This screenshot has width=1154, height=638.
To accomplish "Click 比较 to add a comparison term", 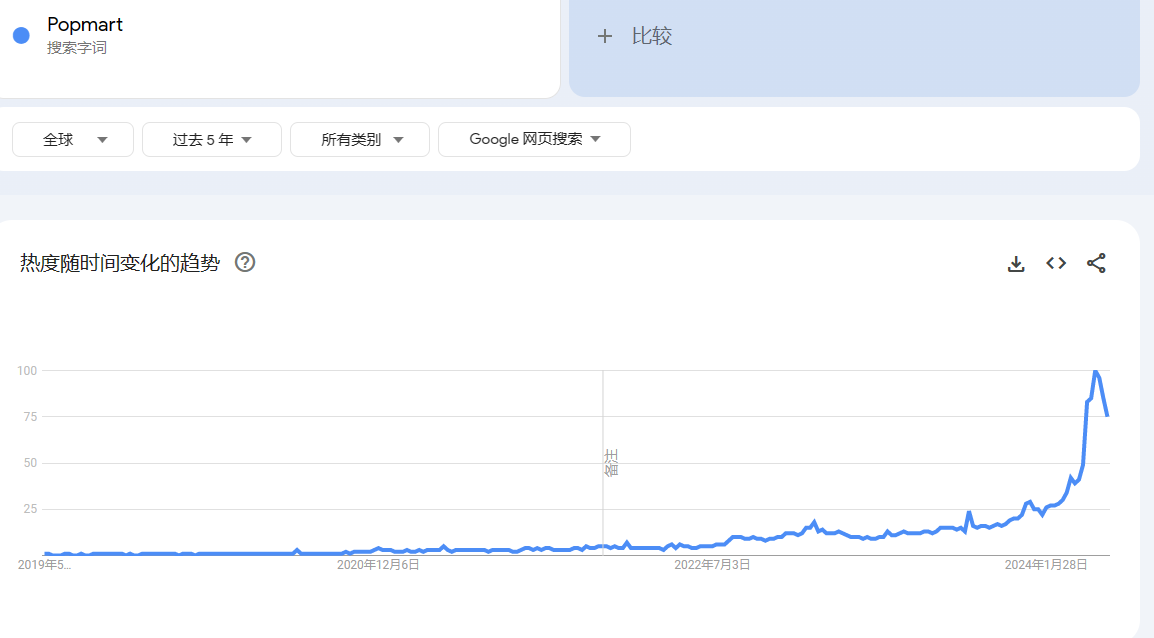I will click(x=651, y=36).
